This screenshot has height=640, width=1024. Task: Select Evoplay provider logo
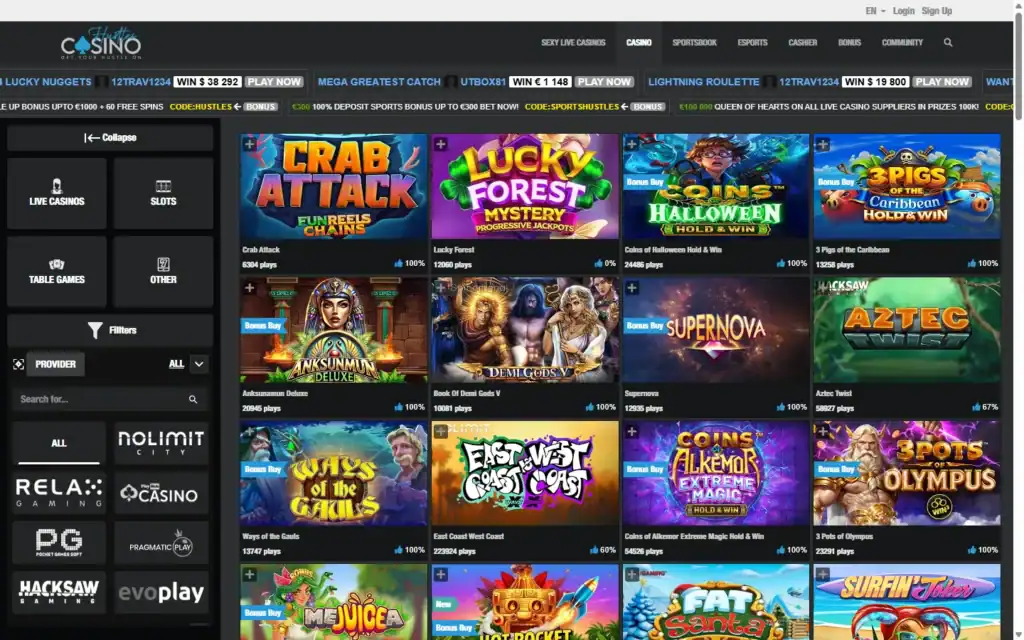(x=161, y=592)
